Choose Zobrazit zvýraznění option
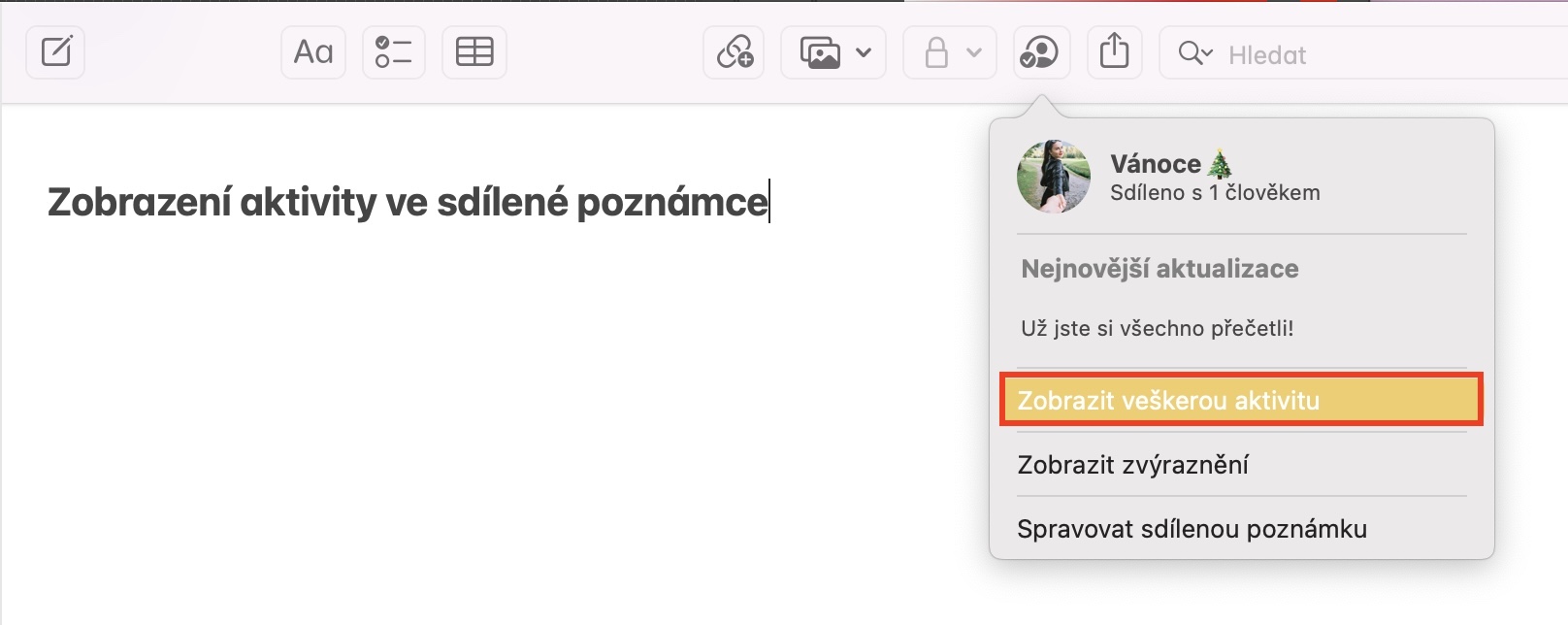The image size is (1568, 625). [x=1133, y=465]
